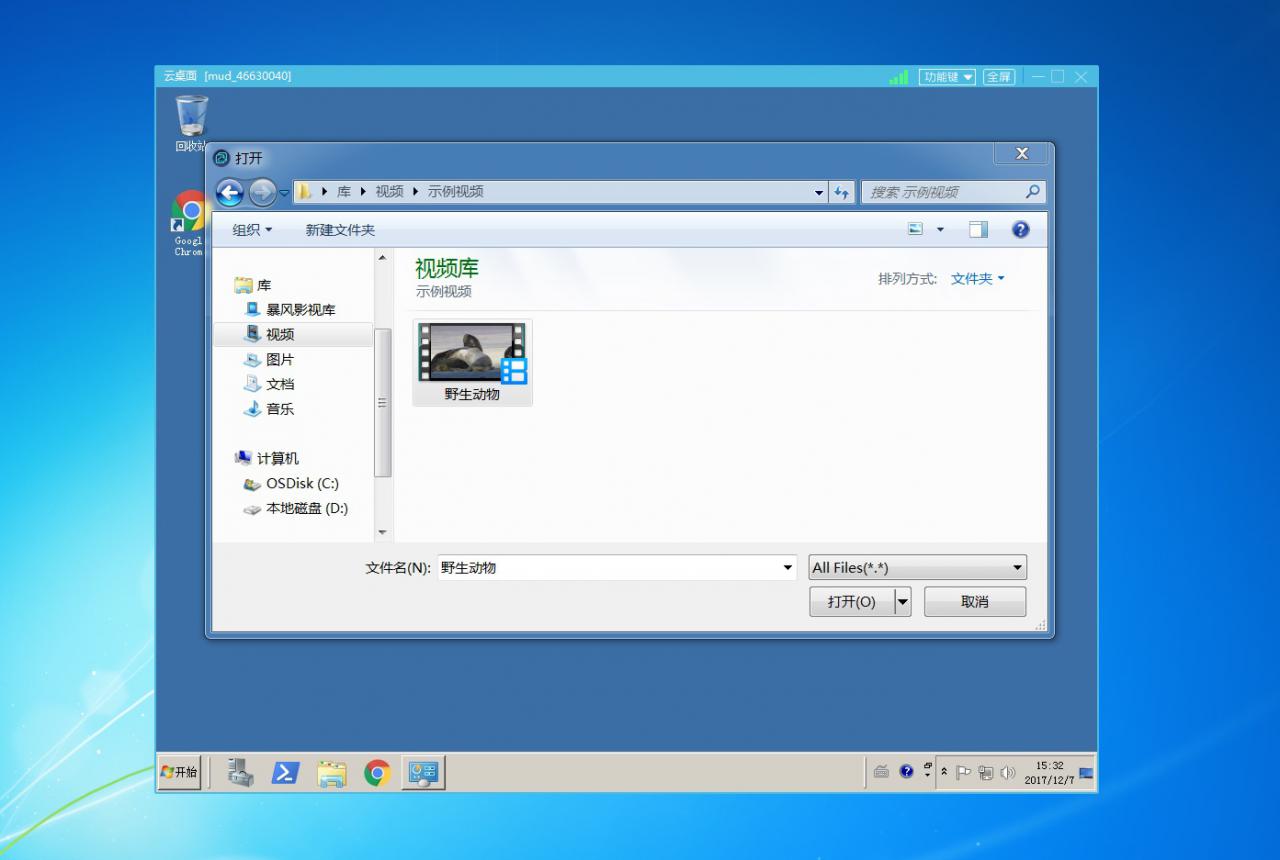Show hidden tray icons
Image resolution: width=1280 pixels, height=860 pixels.
tap(944, 773)
